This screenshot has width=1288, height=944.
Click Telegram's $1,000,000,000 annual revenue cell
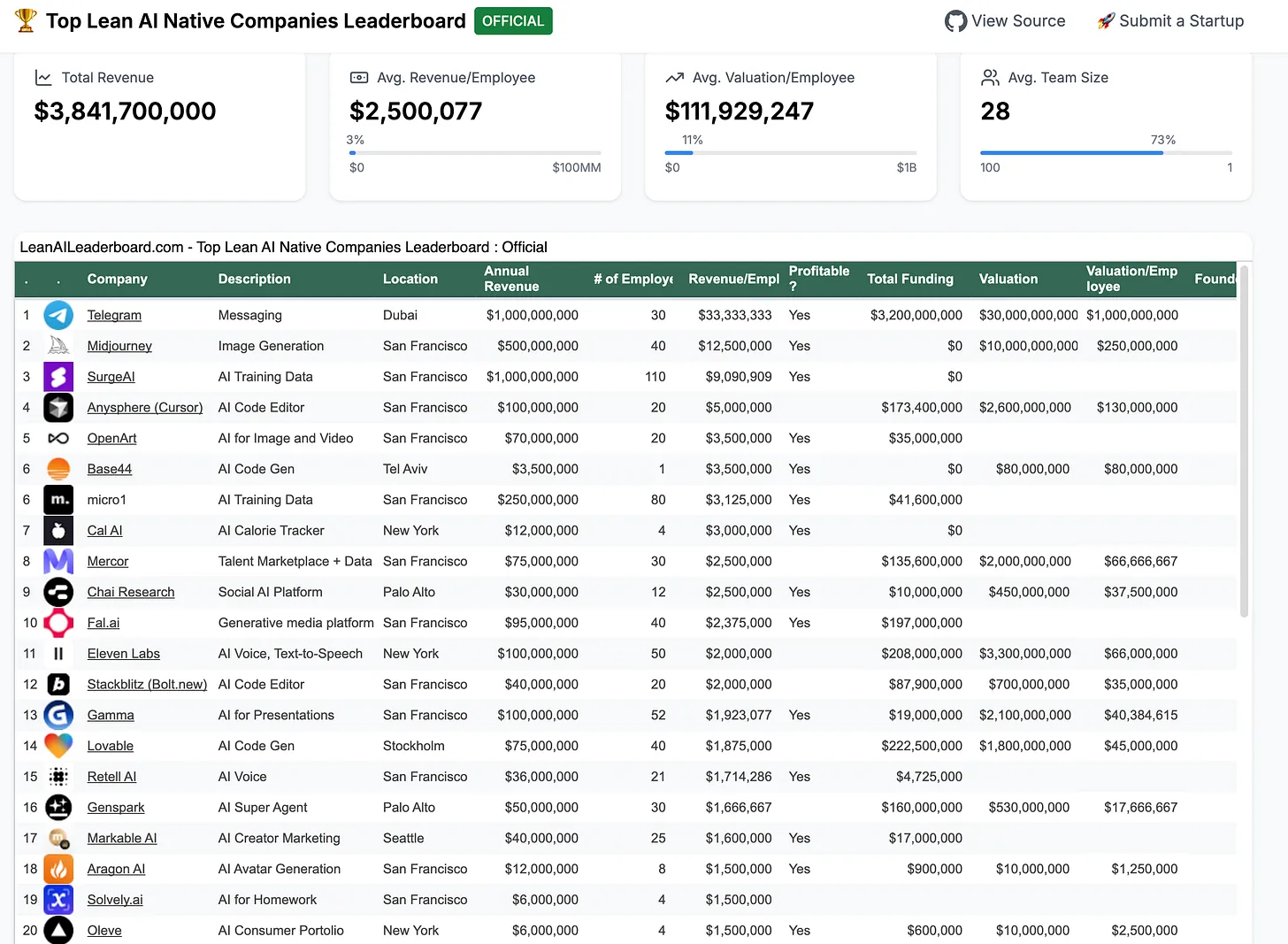tap(533, 315)
